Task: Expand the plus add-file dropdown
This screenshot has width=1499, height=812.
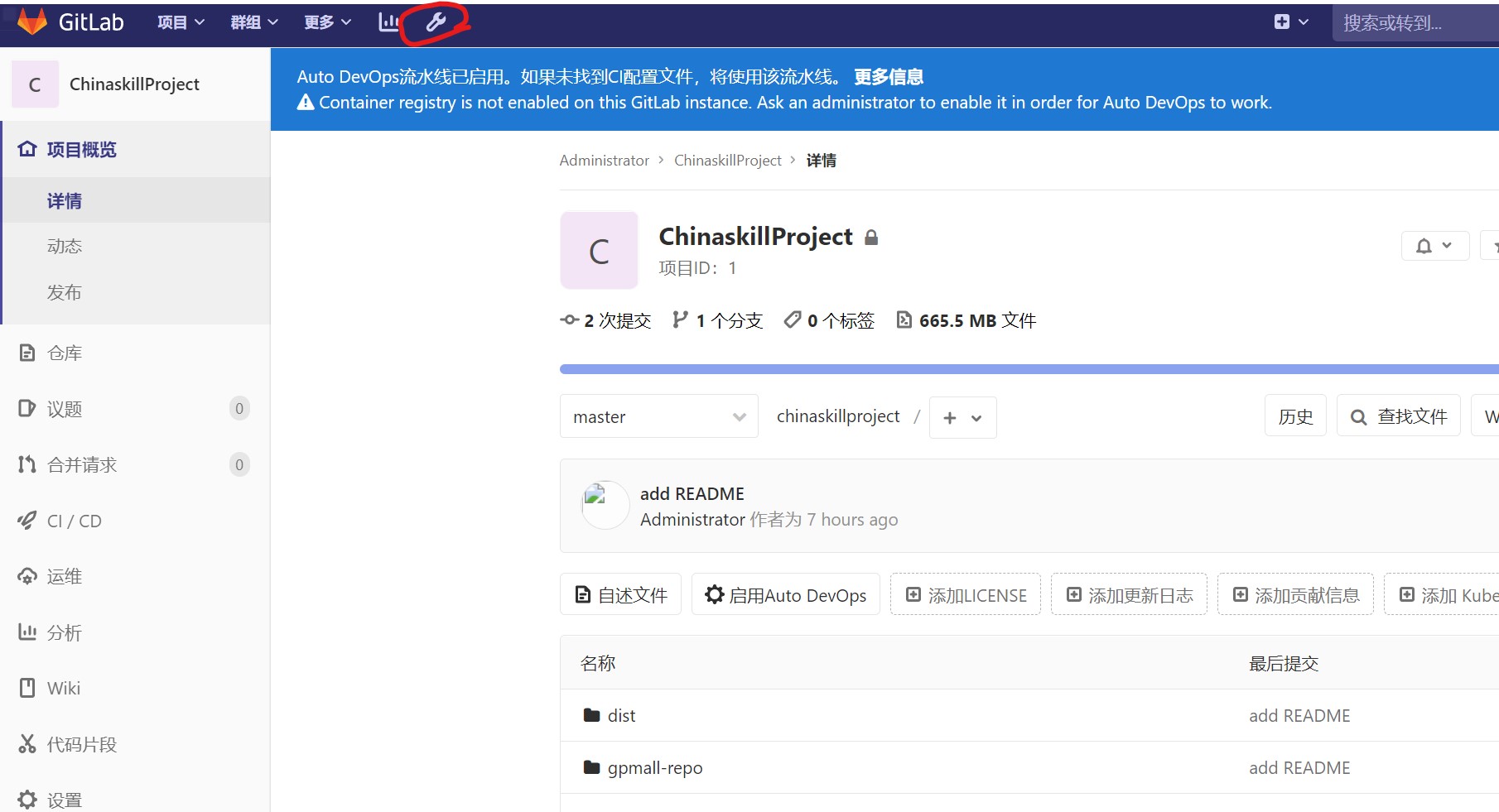Action: coord(962,418)
